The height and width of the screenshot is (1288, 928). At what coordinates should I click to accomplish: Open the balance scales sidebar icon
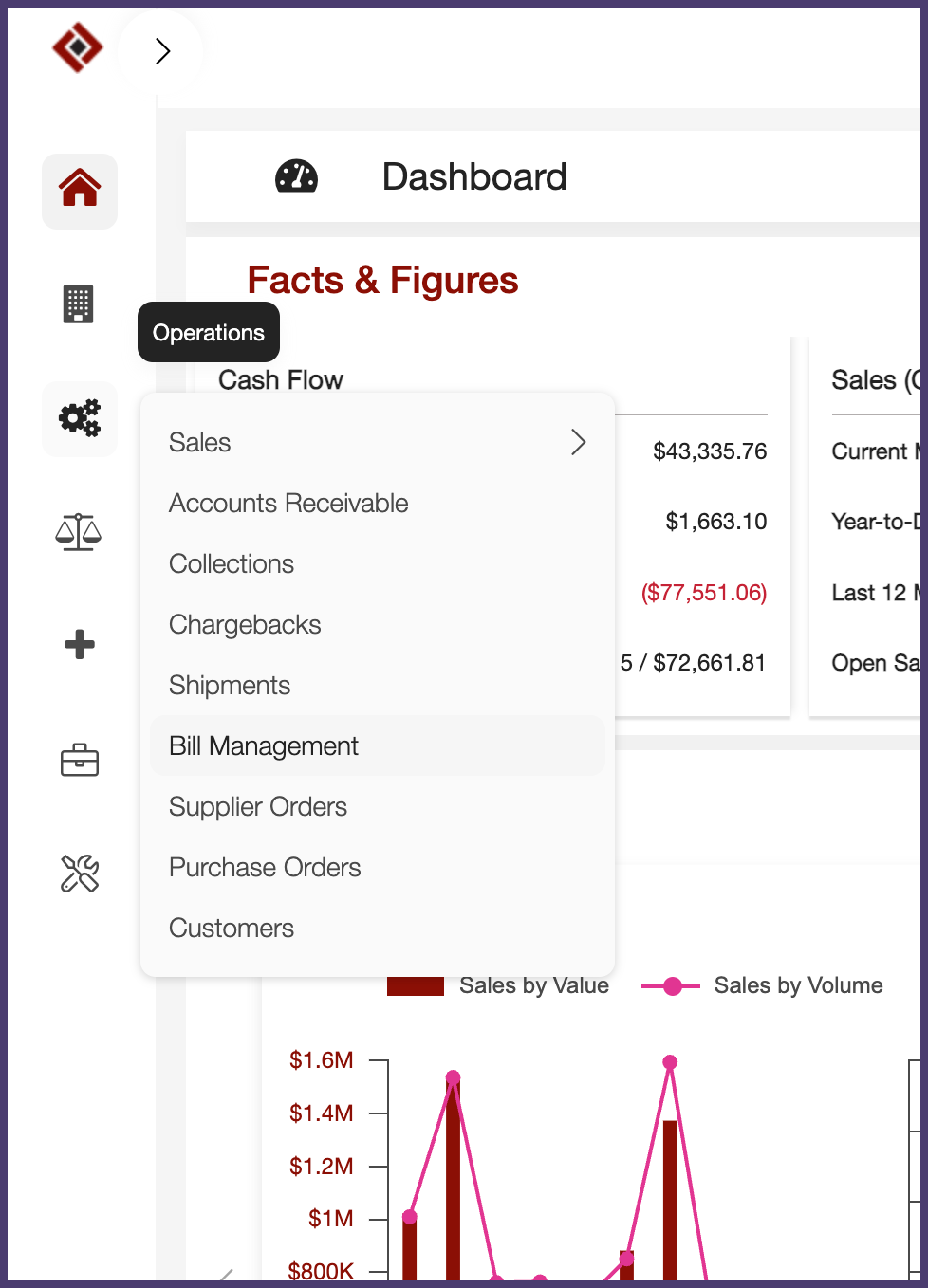[79, 532]
